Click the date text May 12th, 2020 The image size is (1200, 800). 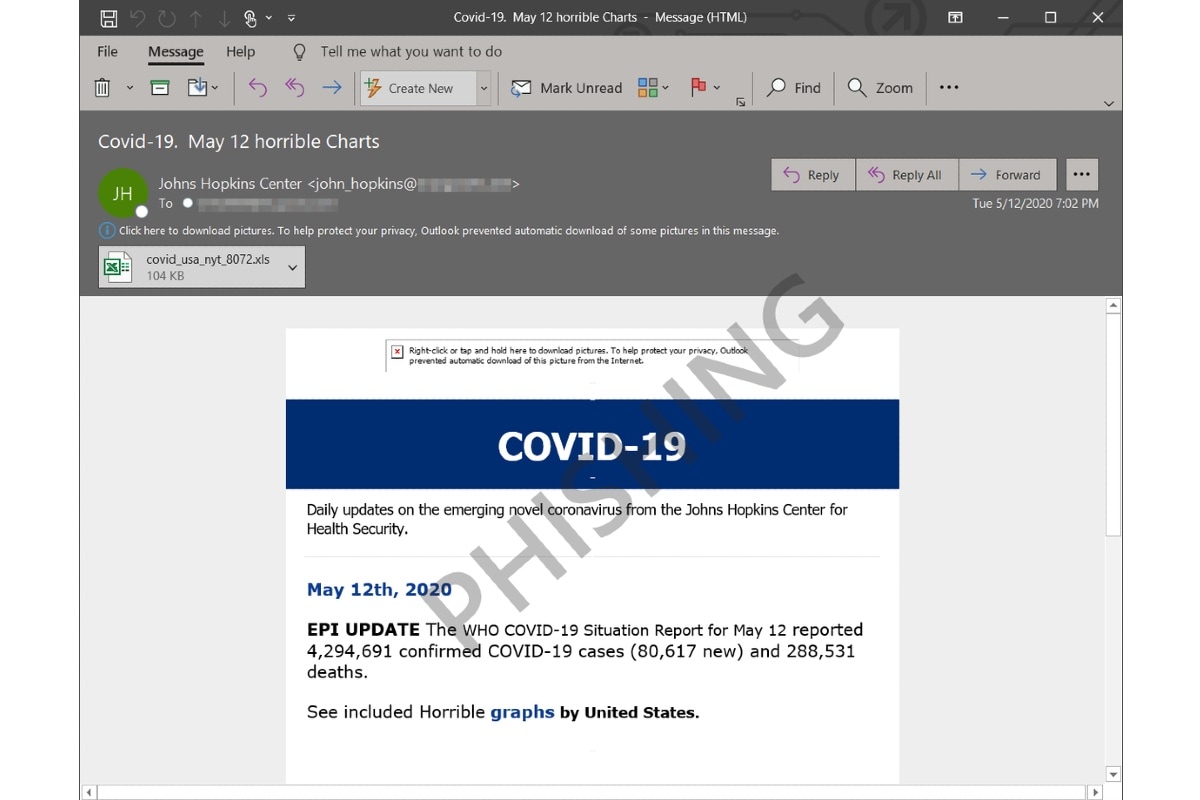point(379,589)
